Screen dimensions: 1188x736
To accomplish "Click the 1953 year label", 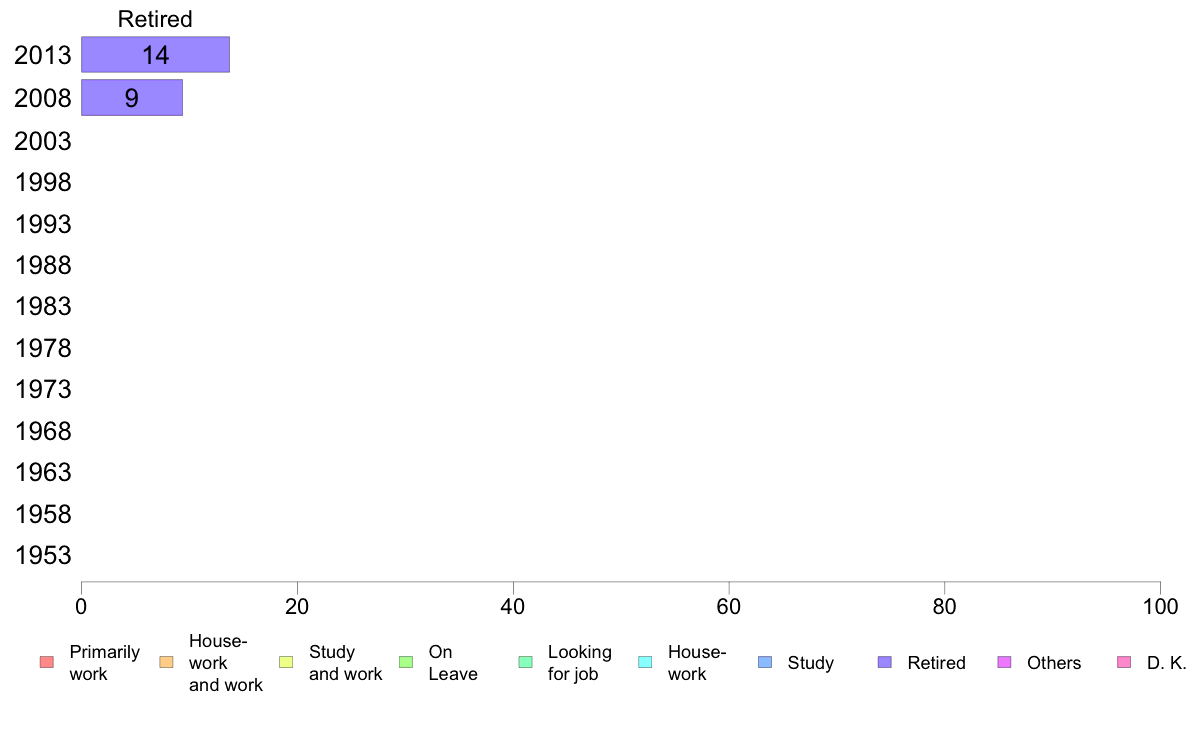I will 42,555.
